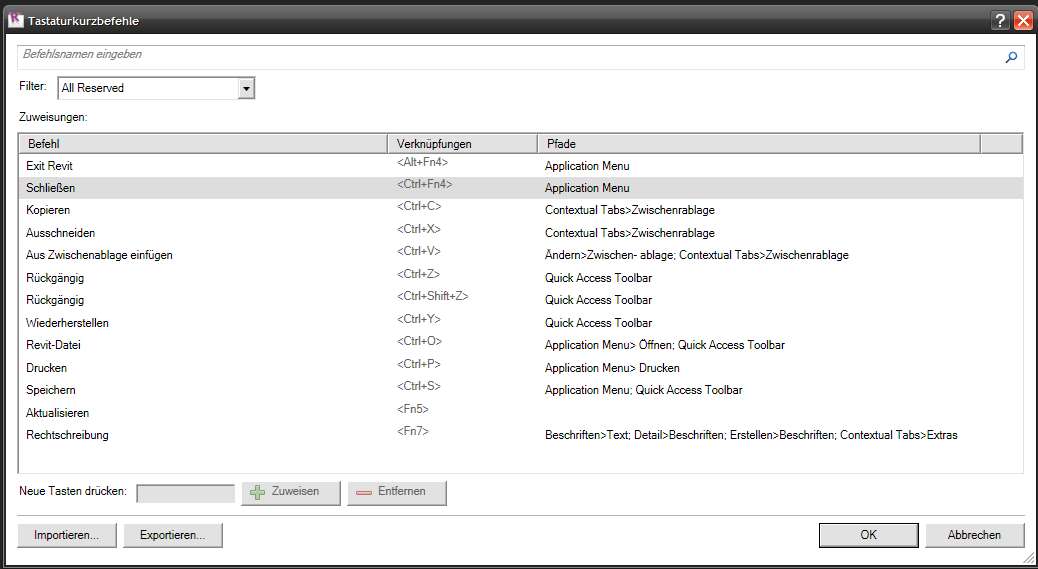Click the <Ctrl+Fn4> shortcut cell
Image resolution: width=1038 pixels, height=569 pixels.
click(x=424, y=184)
